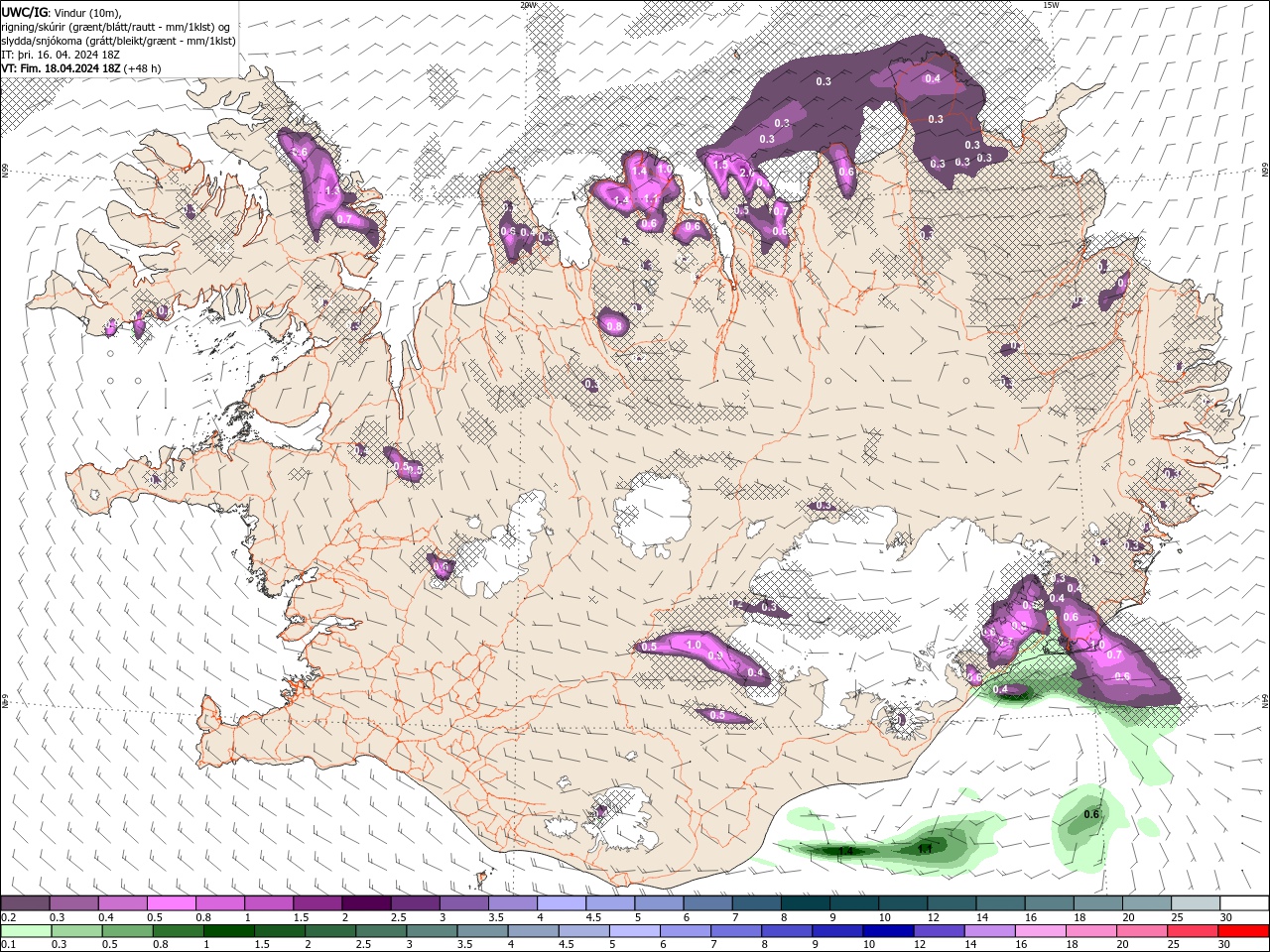The image size is (1270, 952).
Task: Click the '15W' longitude label at top
Action: click(x=1051, y=5)
